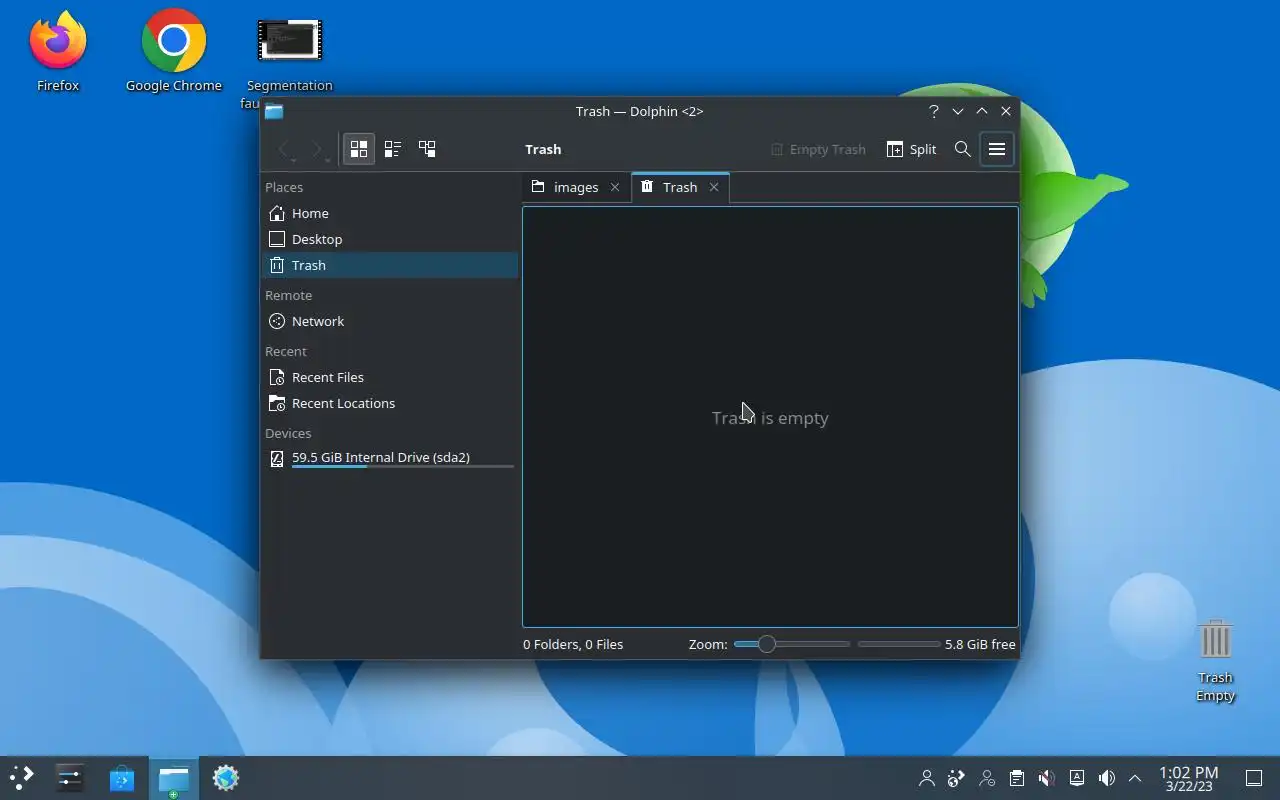Open Dolphin hamburger menu
The image size is (1280, 800).
(997, 149)
